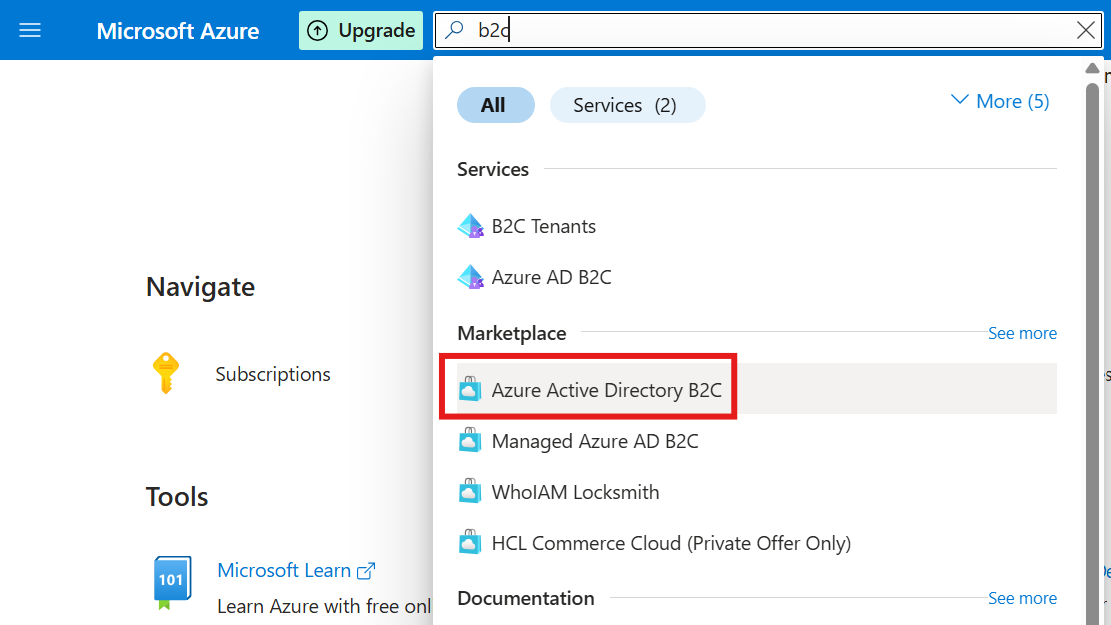Open Azure Active Directory B2C marketplace result
Viewport: 1111px width, 625px height.
[x=757, y=389]
